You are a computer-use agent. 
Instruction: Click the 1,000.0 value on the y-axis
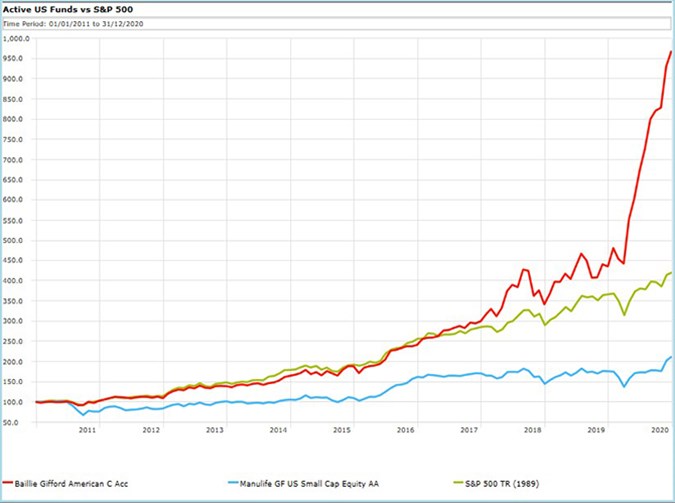(x=17, y=38)
